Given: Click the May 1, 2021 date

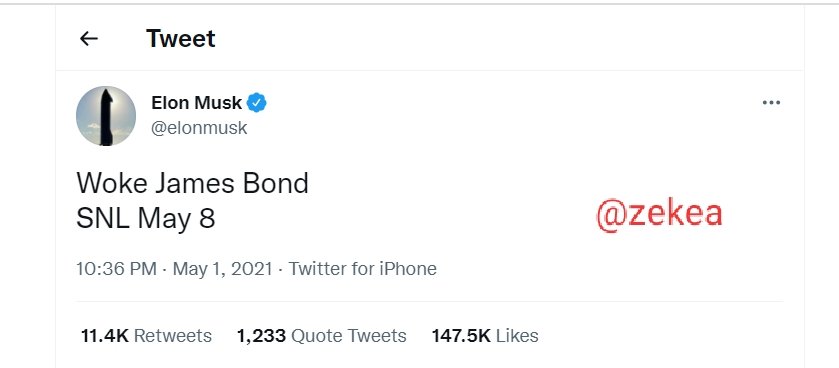Looking at the screenshot, I should point(223,269).
